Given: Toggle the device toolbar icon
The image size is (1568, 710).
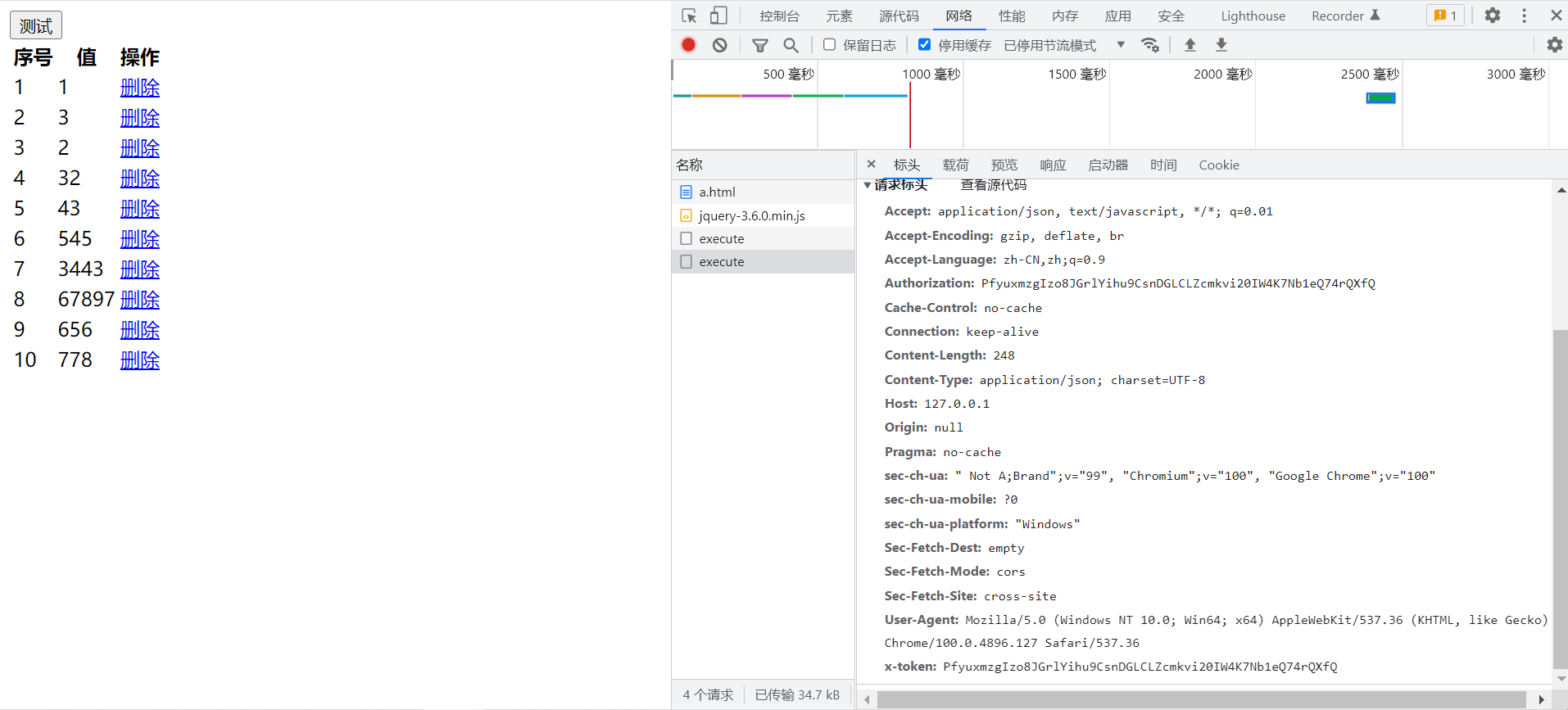Looking at the screenshot, I should pos(718,16).
